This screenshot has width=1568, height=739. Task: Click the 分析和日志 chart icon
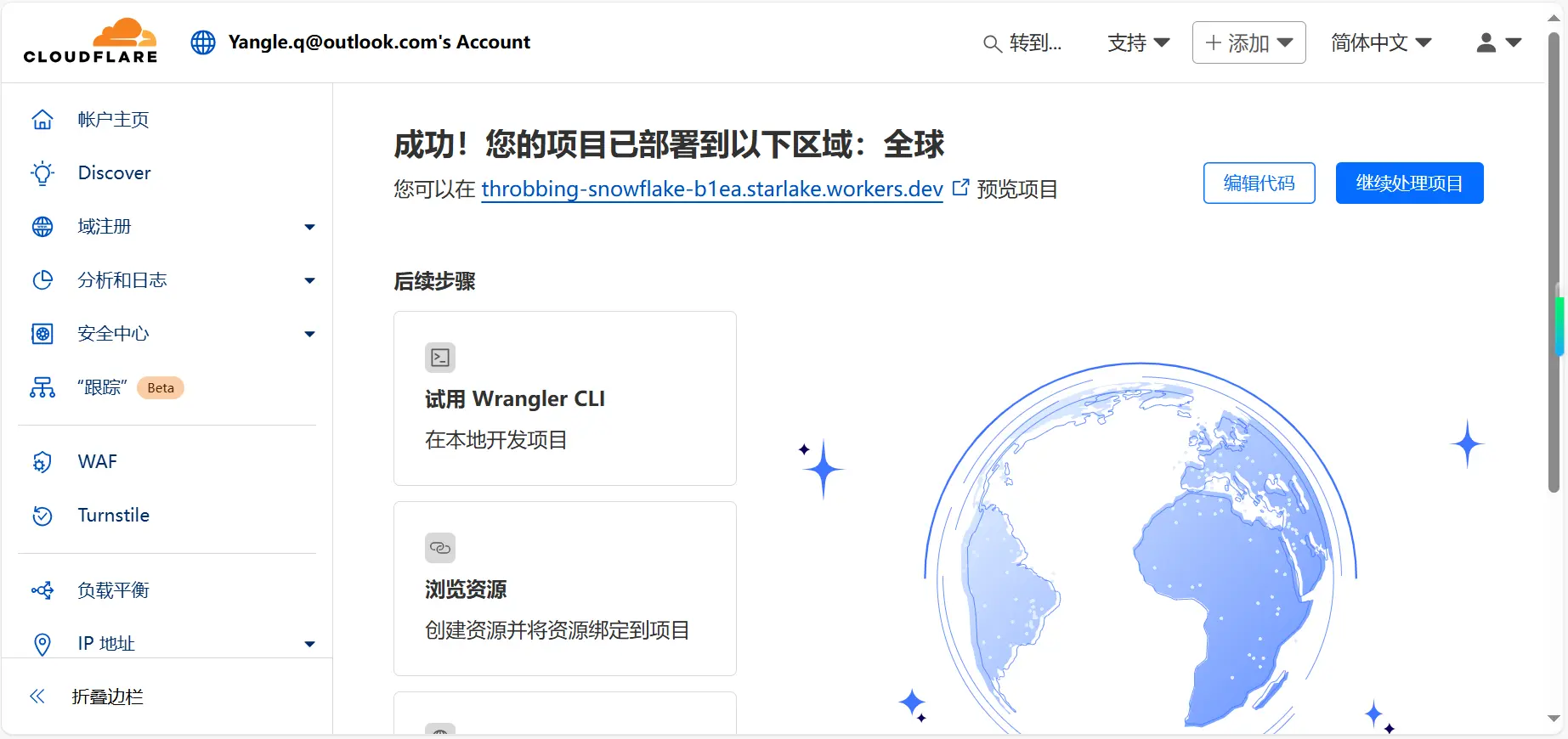(x=42, y=280)
